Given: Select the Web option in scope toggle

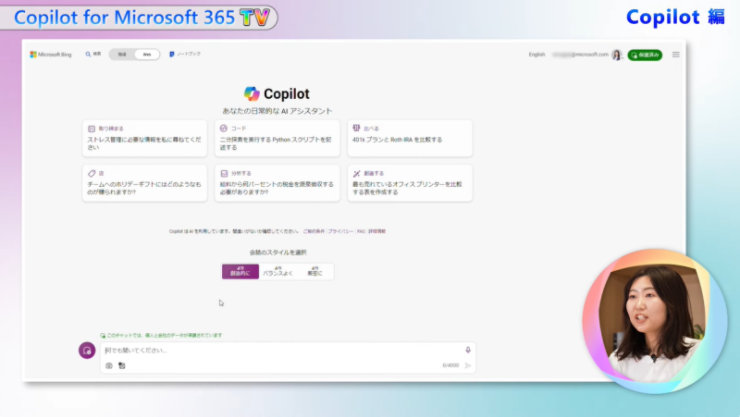Looking at the screenshot, I should pyautogui.click(x=147, y=55).
